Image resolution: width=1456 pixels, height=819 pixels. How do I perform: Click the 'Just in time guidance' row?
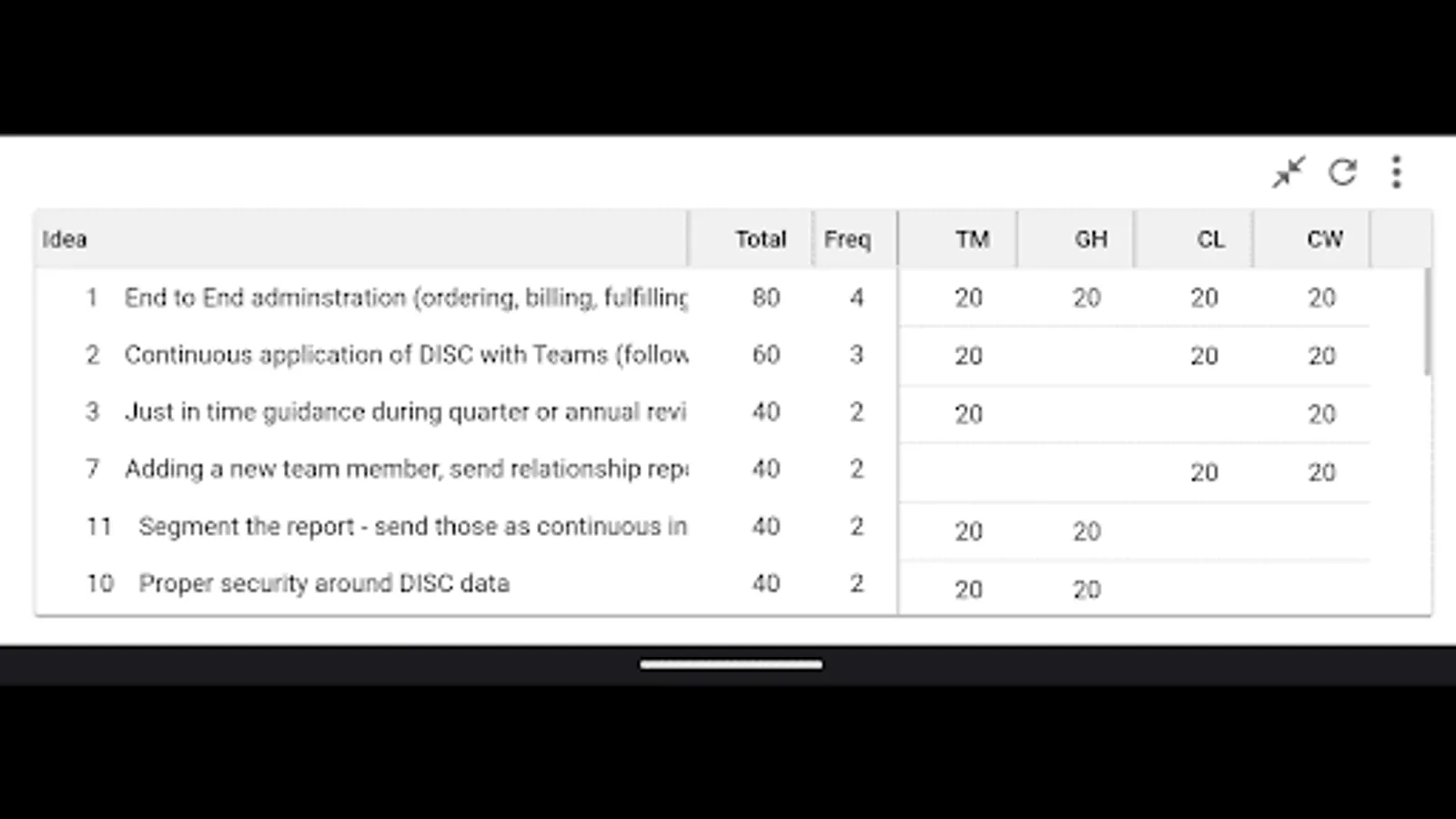pyautogui.click(x=405, y=412)
